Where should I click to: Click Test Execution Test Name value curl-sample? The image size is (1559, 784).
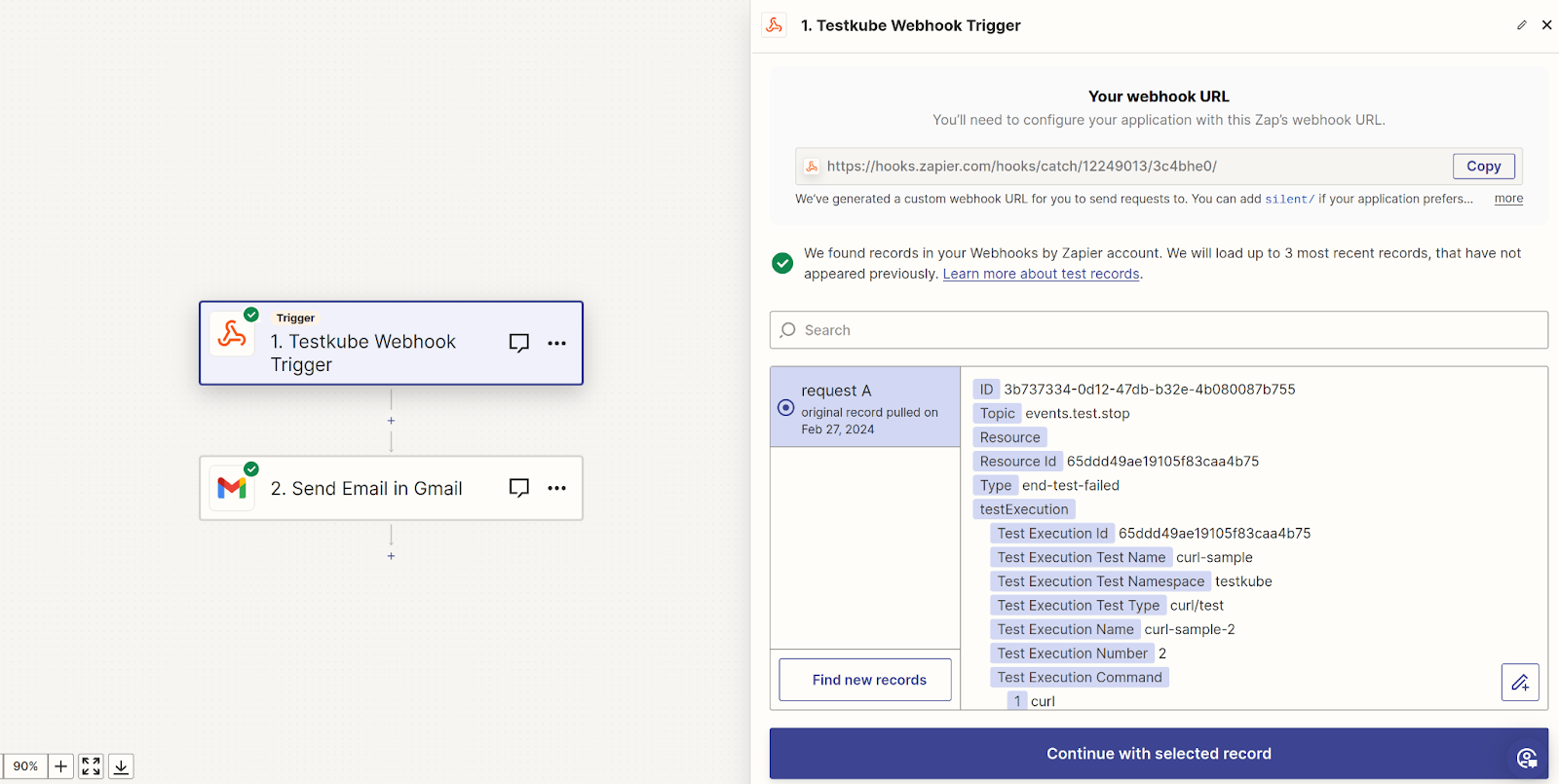1214,557
